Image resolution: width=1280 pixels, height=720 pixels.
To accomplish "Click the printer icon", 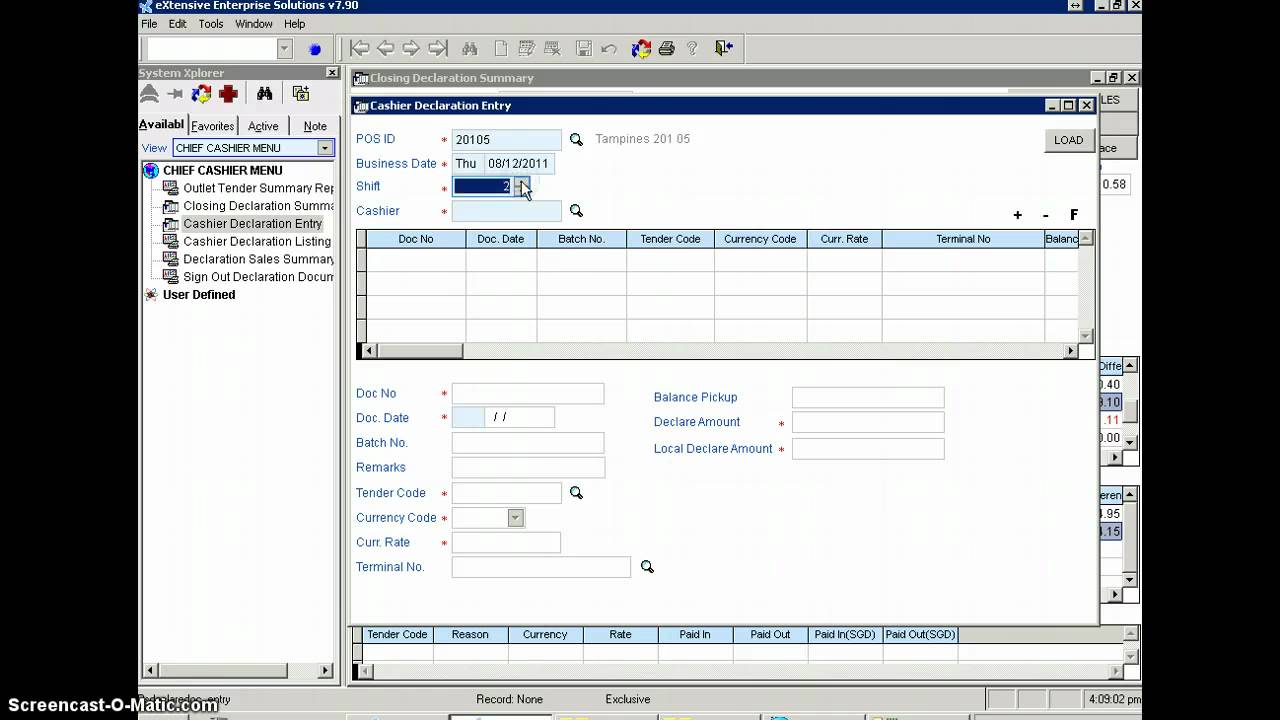I will (666, 48).
